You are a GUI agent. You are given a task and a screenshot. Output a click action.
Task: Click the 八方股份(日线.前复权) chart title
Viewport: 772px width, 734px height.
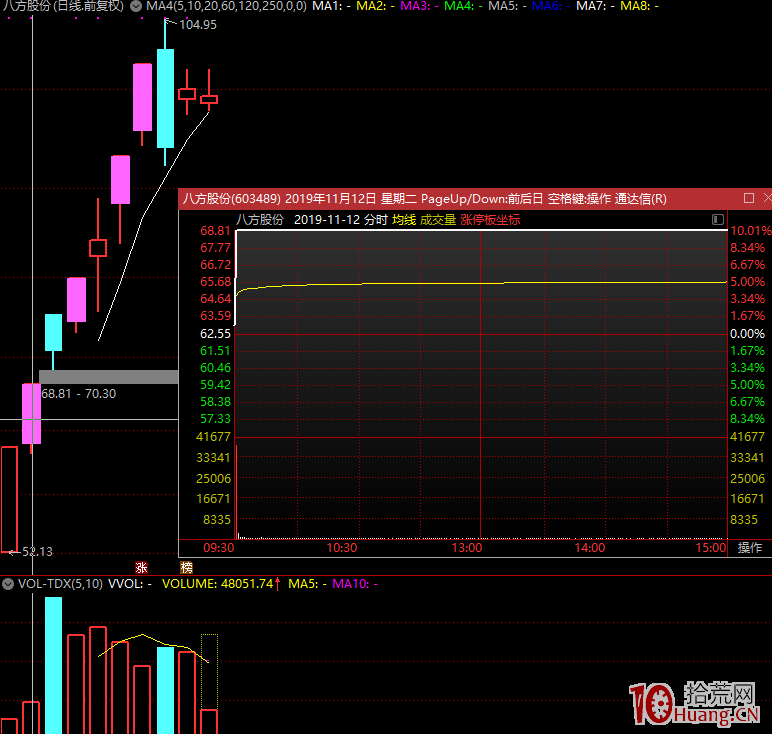[63, 6]
